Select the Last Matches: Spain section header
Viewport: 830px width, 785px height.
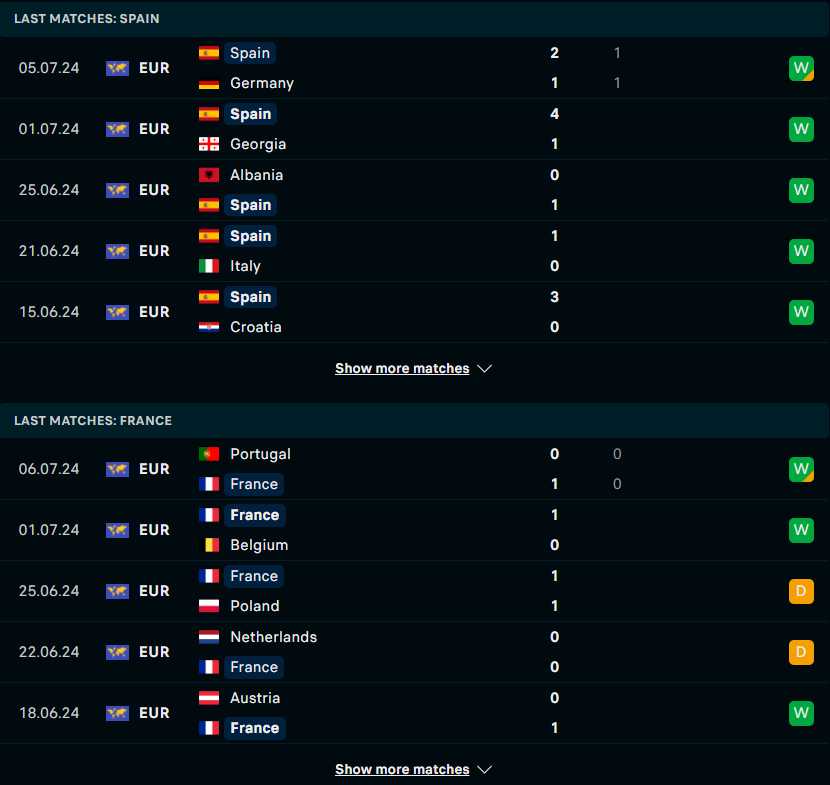pos(86,19)
